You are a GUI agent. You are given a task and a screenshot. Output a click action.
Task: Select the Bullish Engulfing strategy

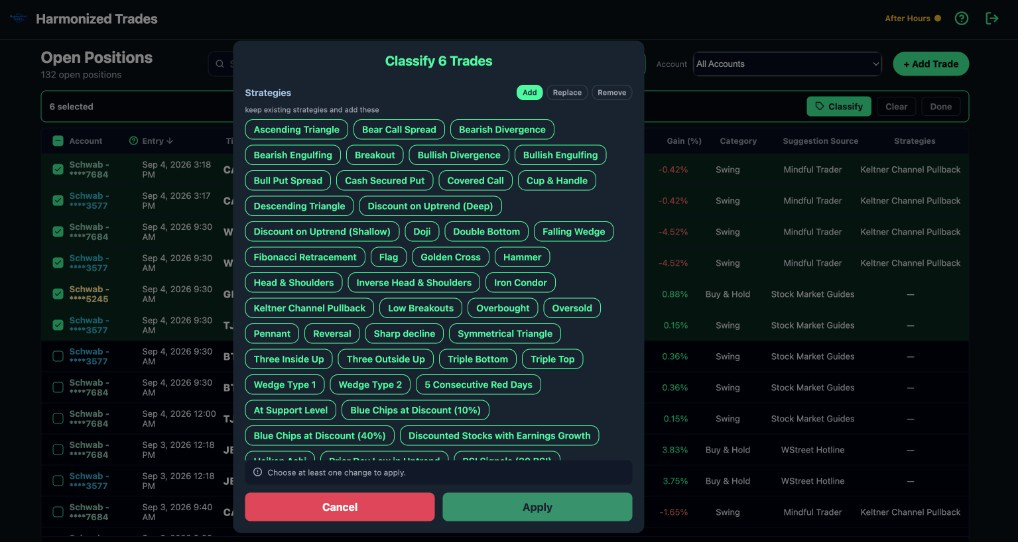pos(560,155)
